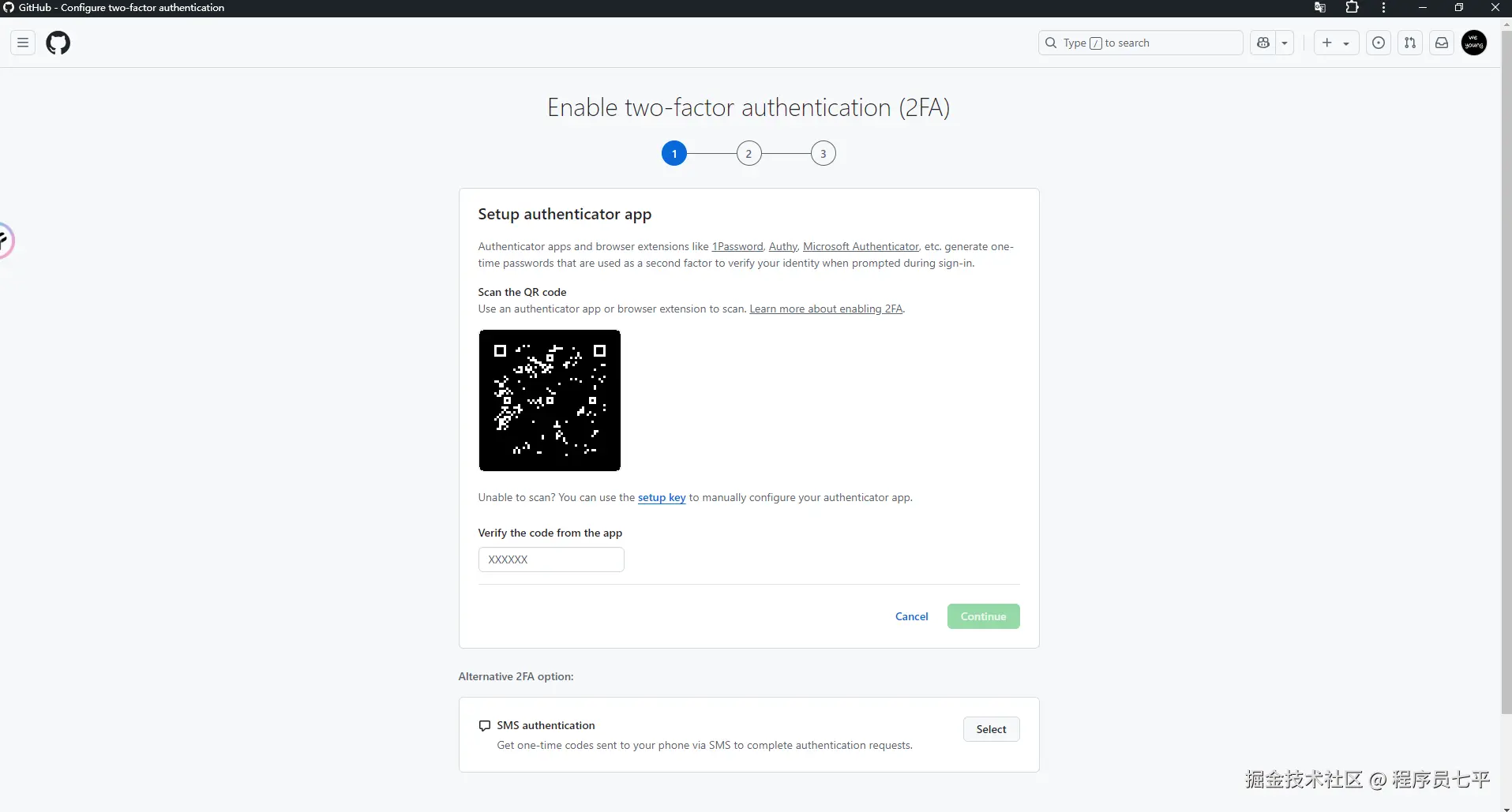Select step 3 circle in 2FA progress
The image size is (1512, 812).
824,153
